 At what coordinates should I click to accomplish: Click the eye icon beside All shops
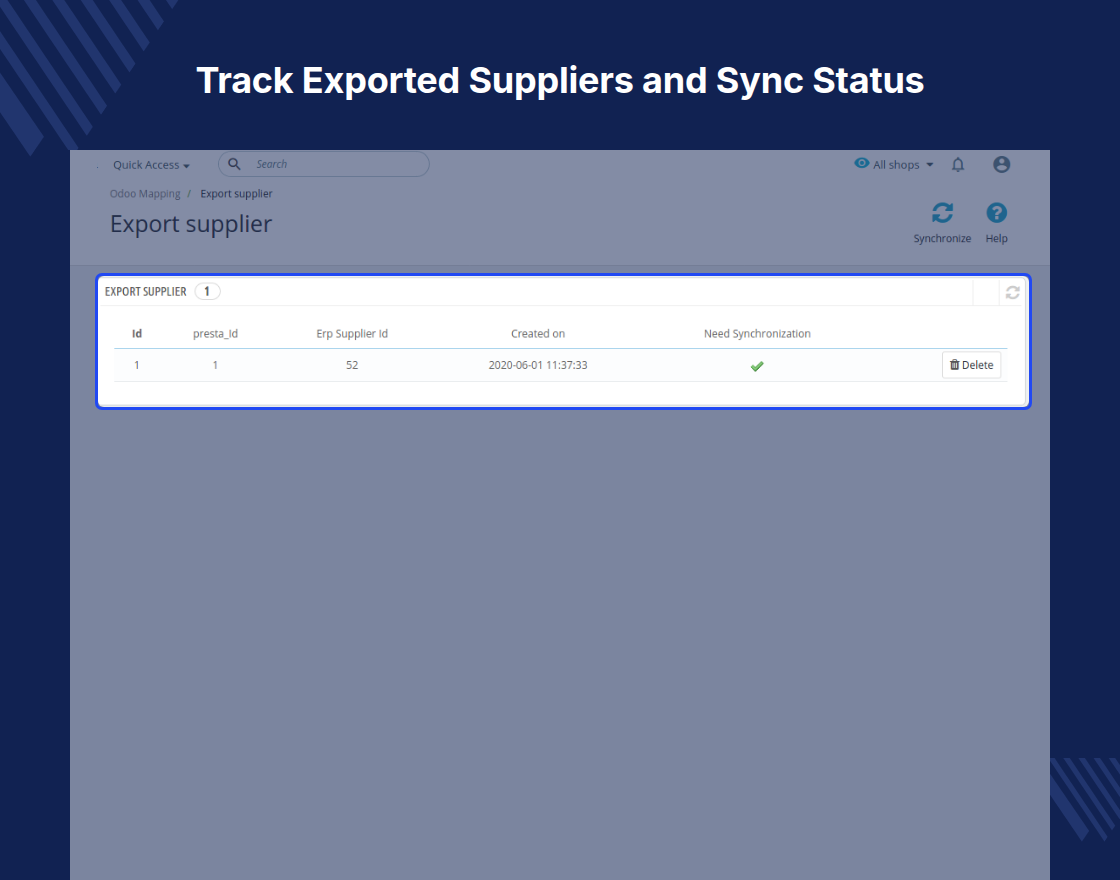862,164
